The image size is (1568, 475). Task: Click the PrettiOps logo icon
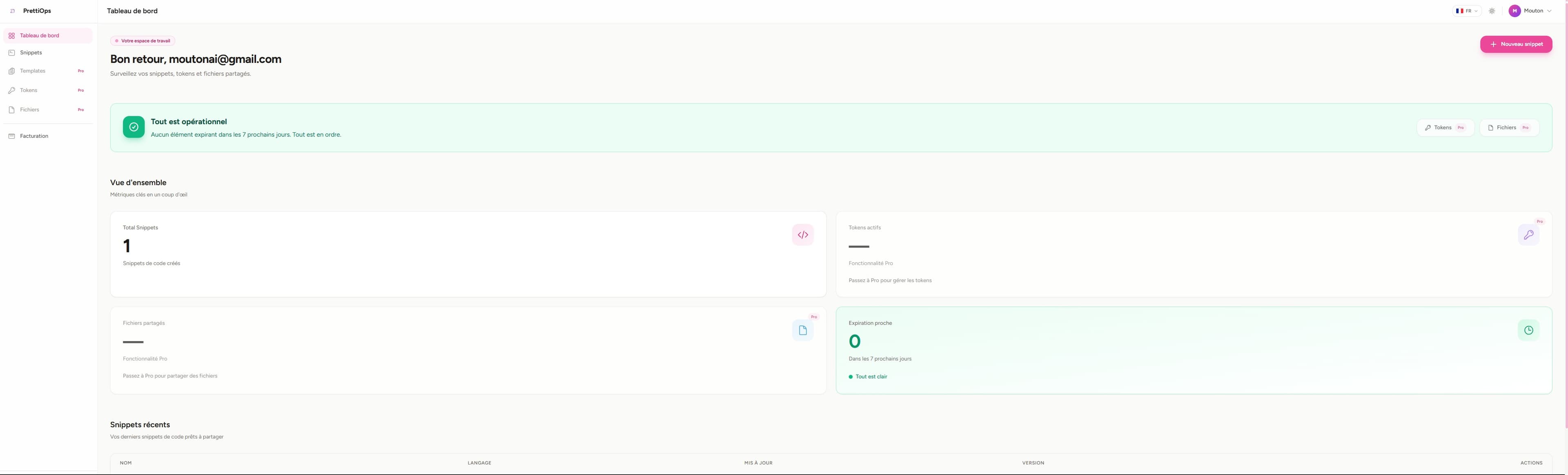[x=13, y=11]
